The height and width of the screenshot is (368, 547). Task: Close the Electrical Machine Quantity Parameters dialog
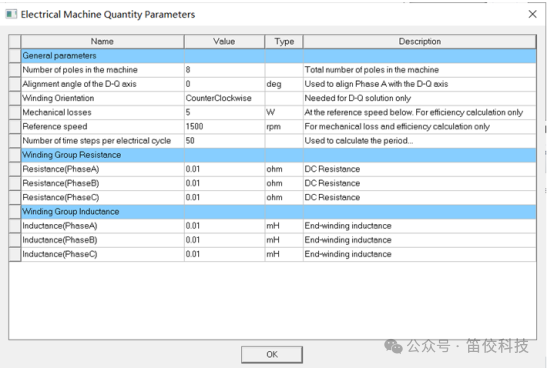pos(532,14)
